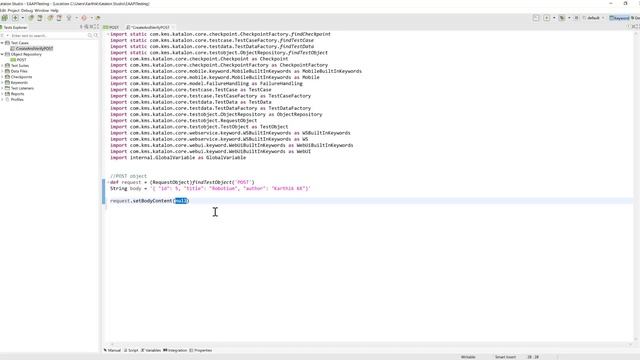Click the Test Suites folder icon

point(7,66)
